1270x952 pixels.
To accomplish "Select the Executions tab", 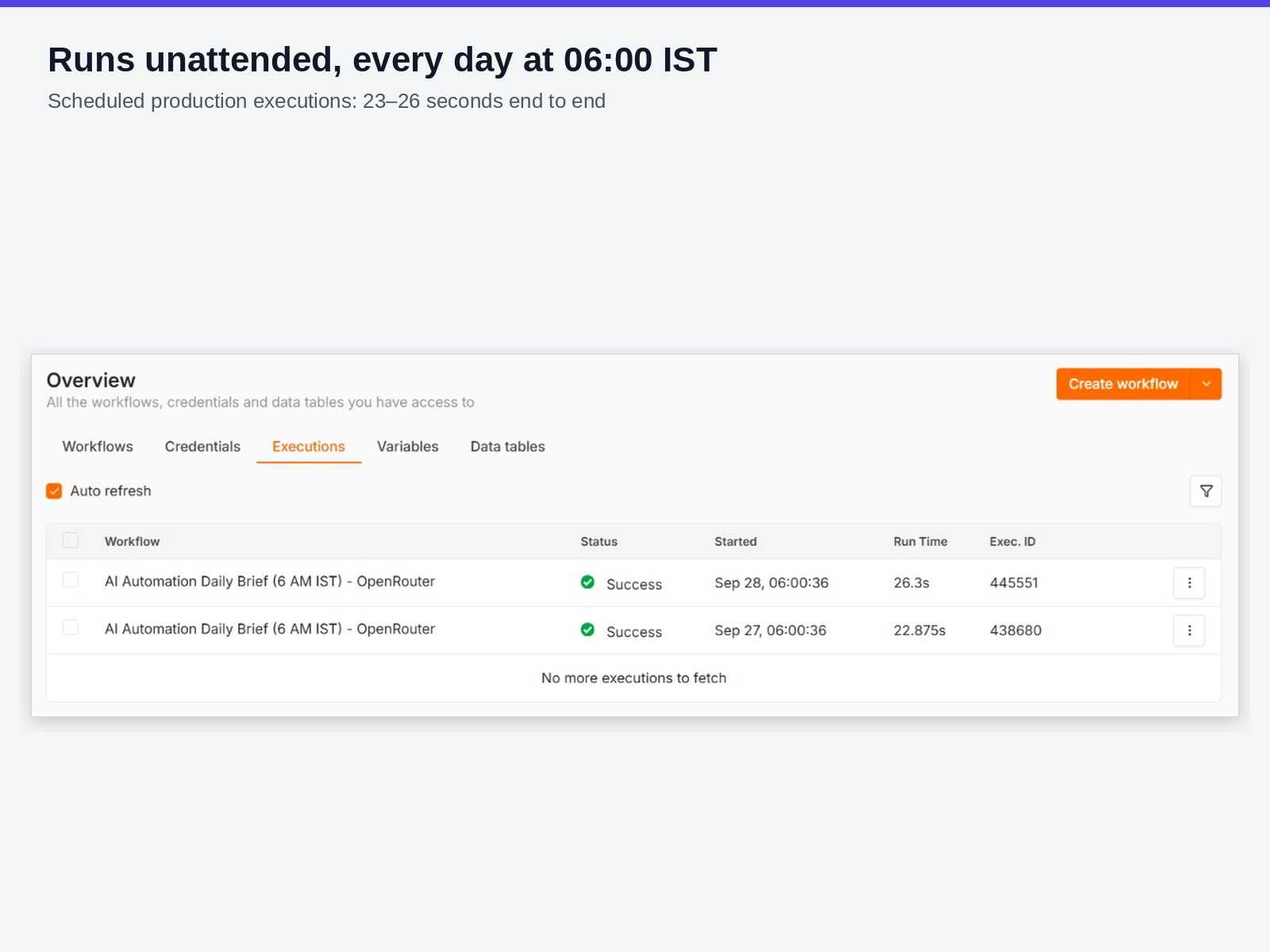I will [309, 447].
